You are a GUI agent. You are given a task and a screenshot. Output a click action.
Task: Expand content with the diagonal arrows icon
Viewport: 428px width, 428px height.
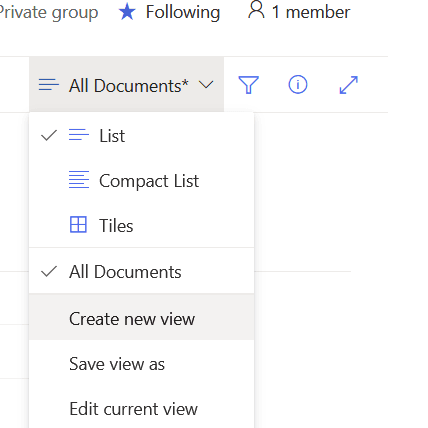349,85
